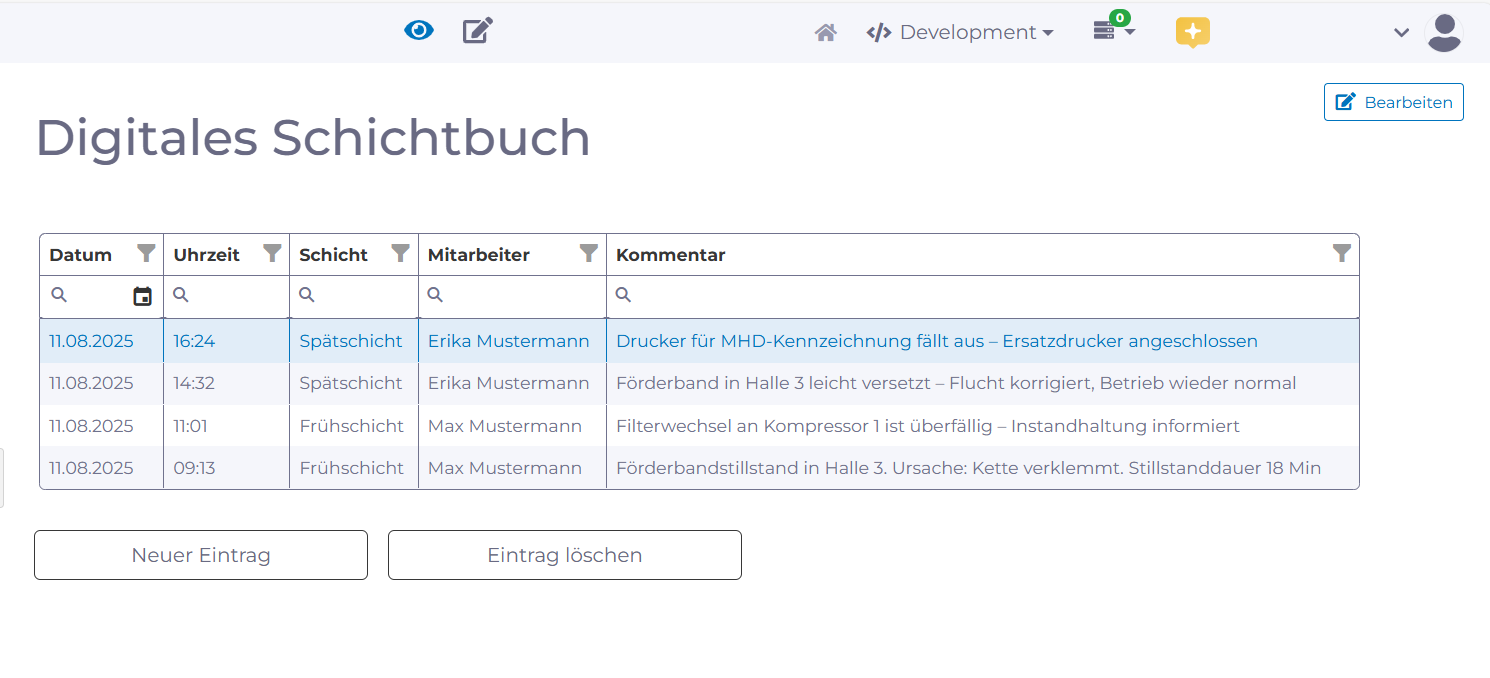Open the filter for the Schicht column

tap(400, 253)
